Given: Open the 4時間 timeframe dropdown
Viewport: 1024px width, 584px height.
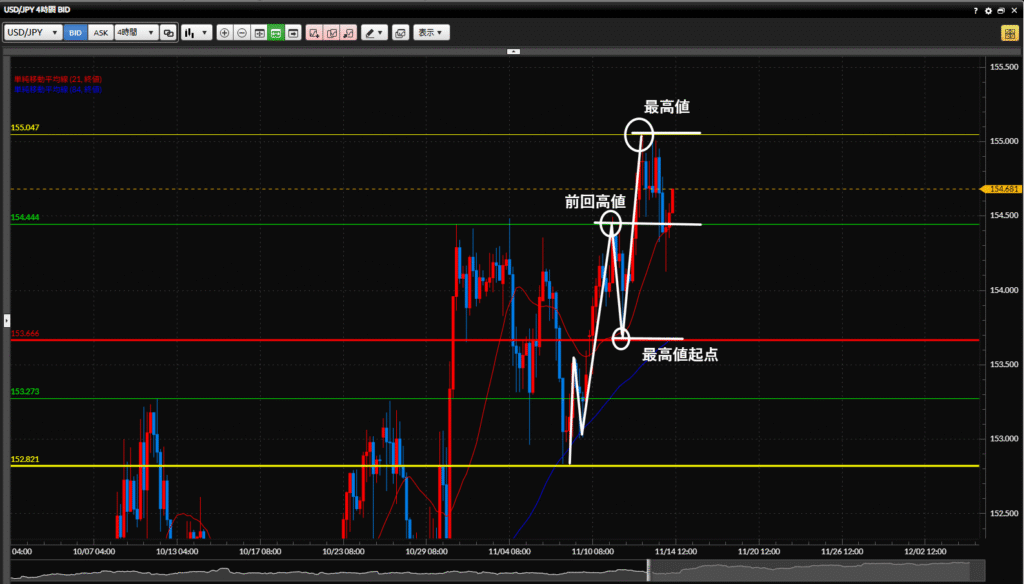Looking at the screenshot, I should click(135, 32).
